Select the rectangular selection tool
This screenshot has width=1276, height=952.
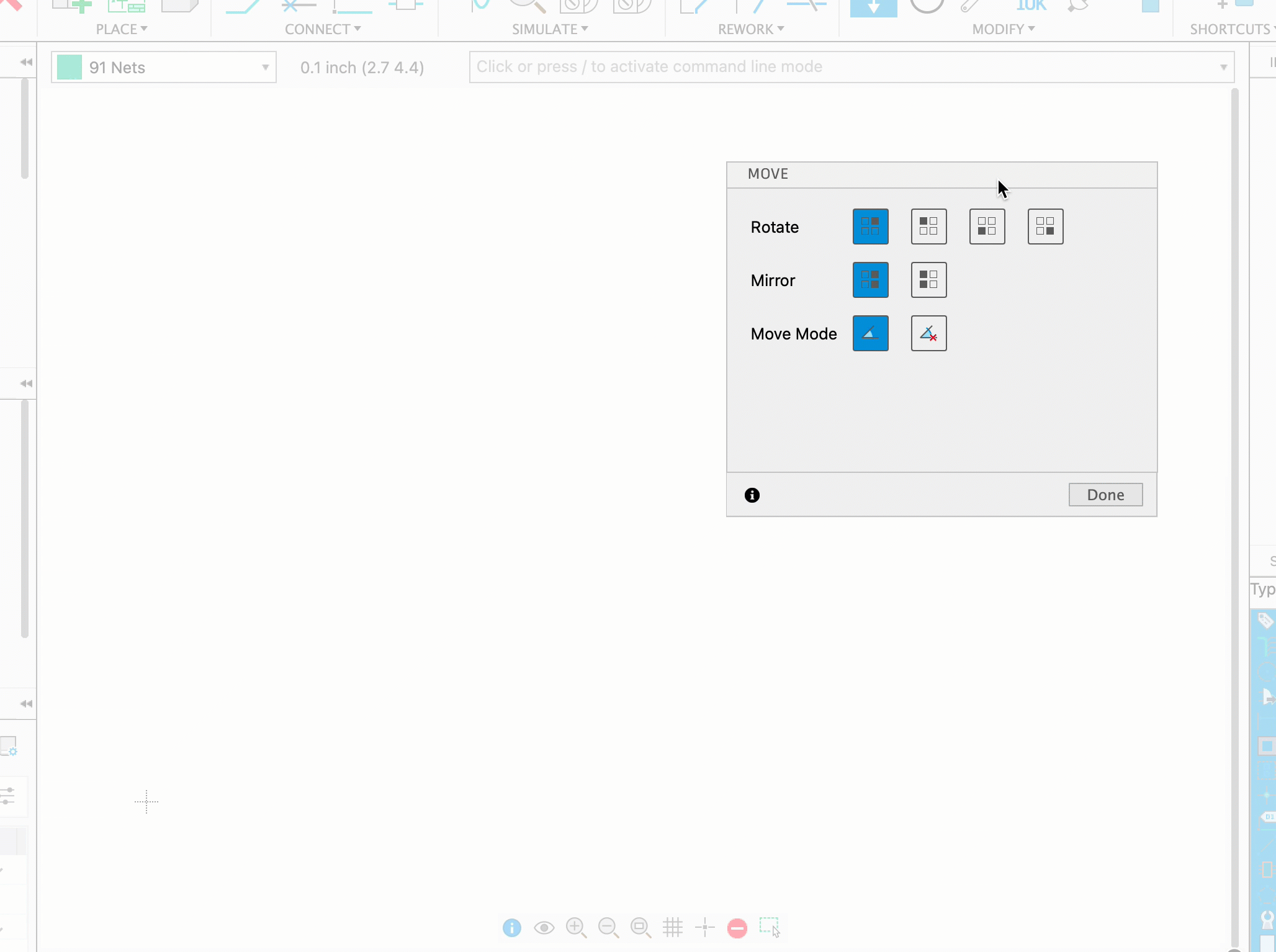pyautogui.click(x=770, y=928)
